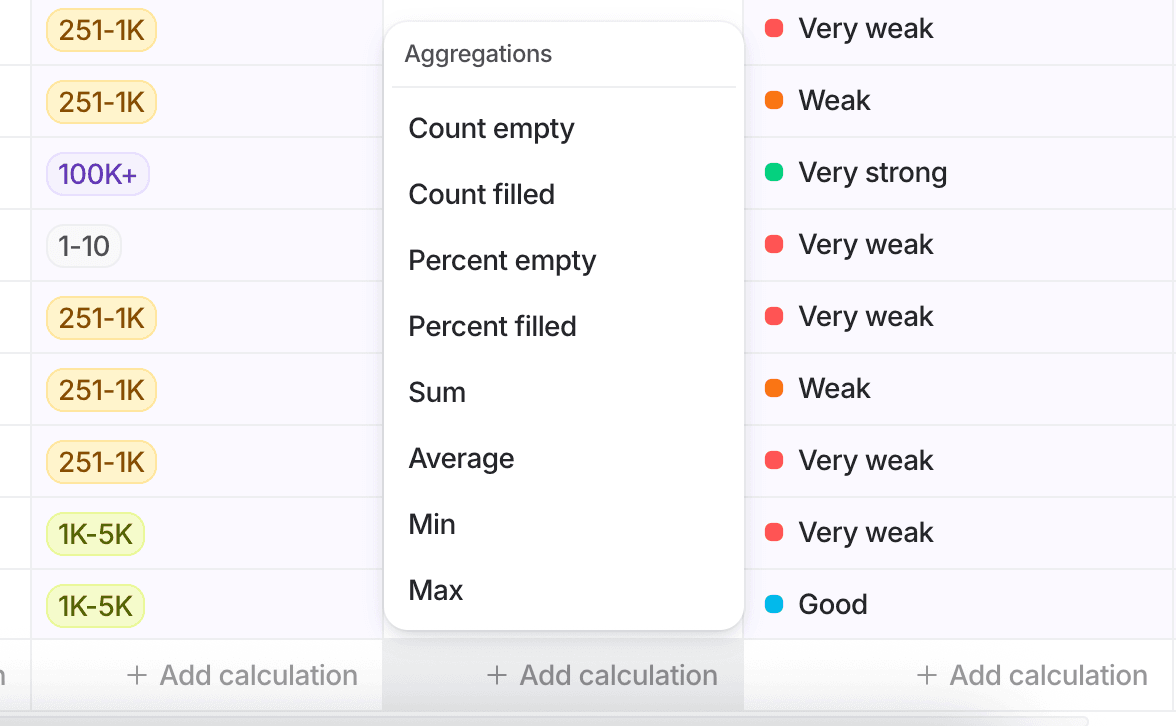Select the "100K+" purple tag
Screen dimensions: 1176x726
pyautogui.click(x=97, y=173)
